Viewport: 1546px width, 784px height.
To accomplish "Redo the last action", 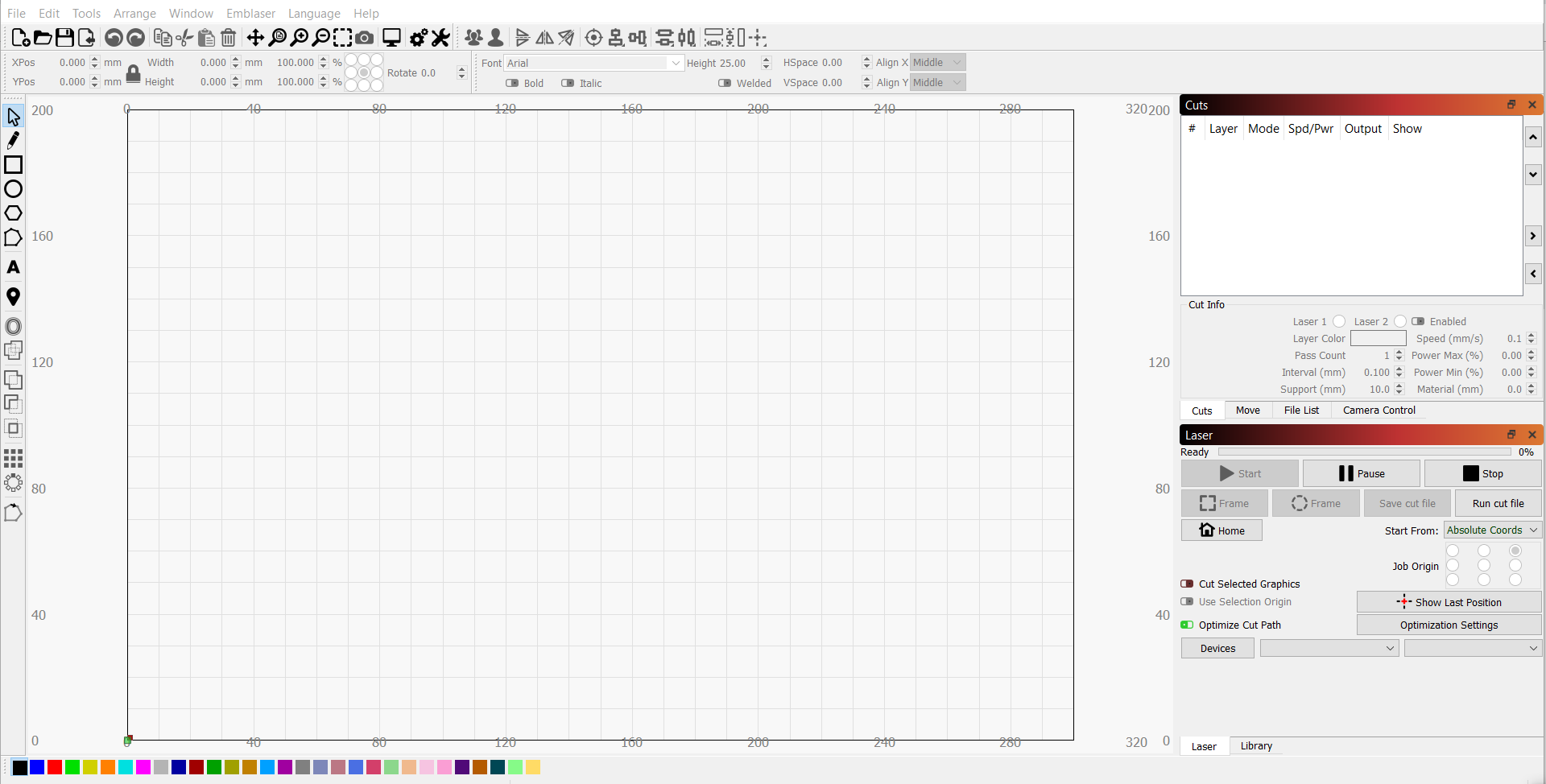I will pyautogui.click(x=136, y=37).
